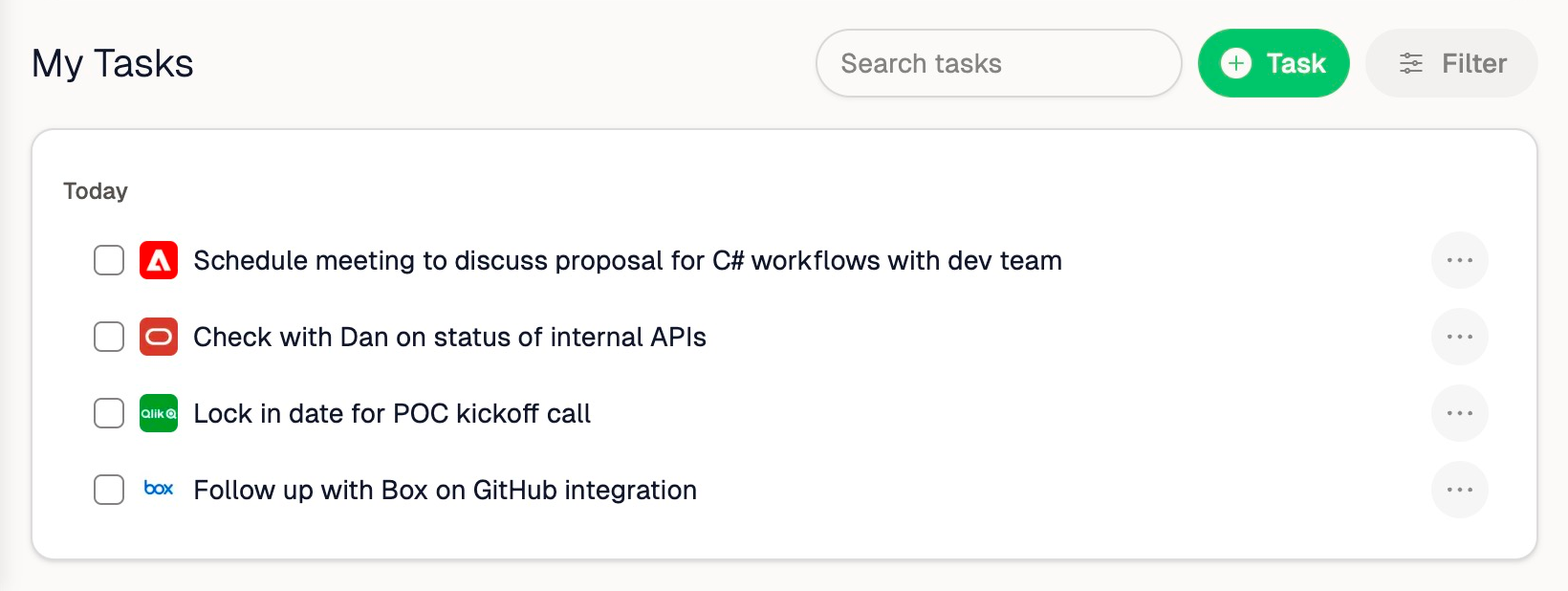This screenshot has width=1568, height=591.
Task: Click the Box logo icon
Action: point(159,490)
